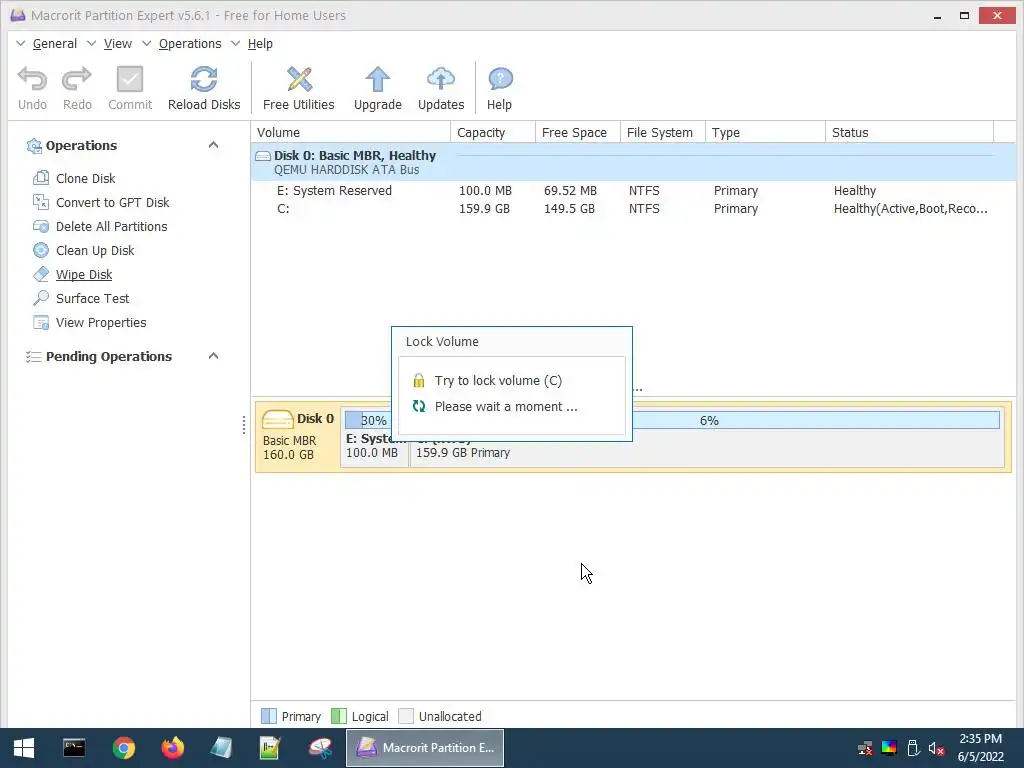Click the Unallocated legend color swatch

[406, 716]
